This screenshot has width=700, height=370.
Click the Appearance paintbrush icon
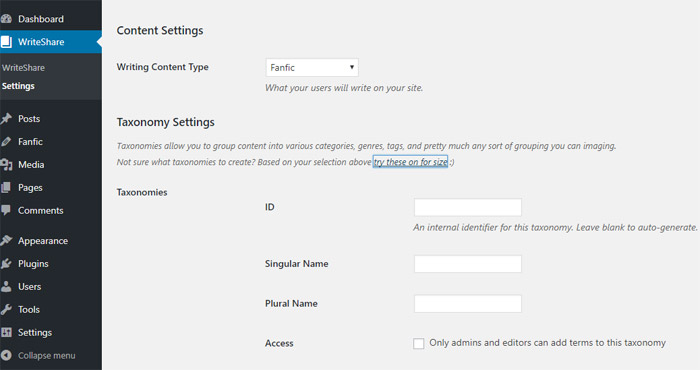coord(6,241)
